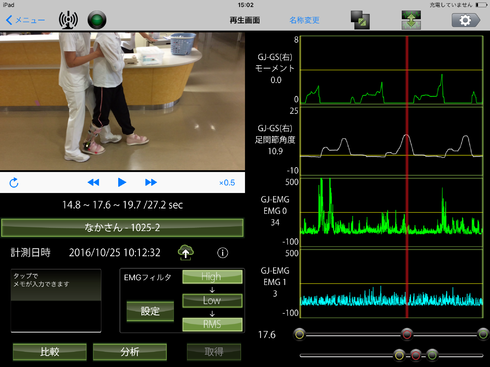Tap 名称変更 to rename recording
Viewport: 490px width, 367px height.
(x=304, y=20)
